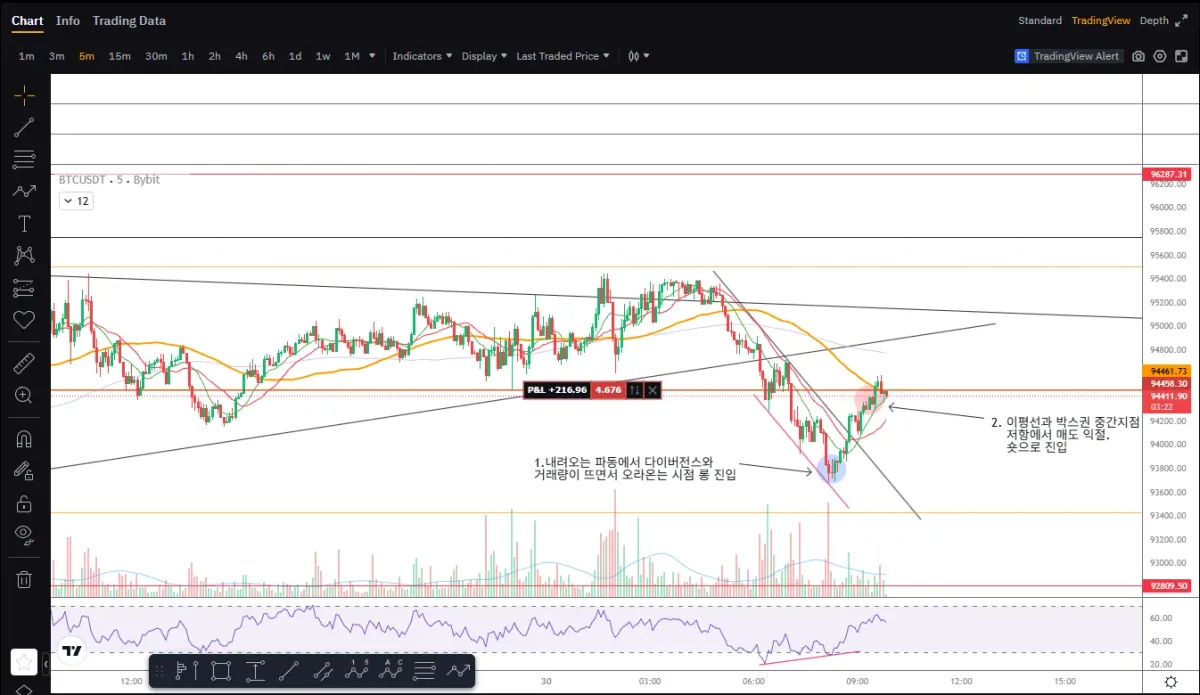This screenshot has height=695, width=1200.
Task: Toggle lock all drawing tools
Action: [x=24, y=503]
